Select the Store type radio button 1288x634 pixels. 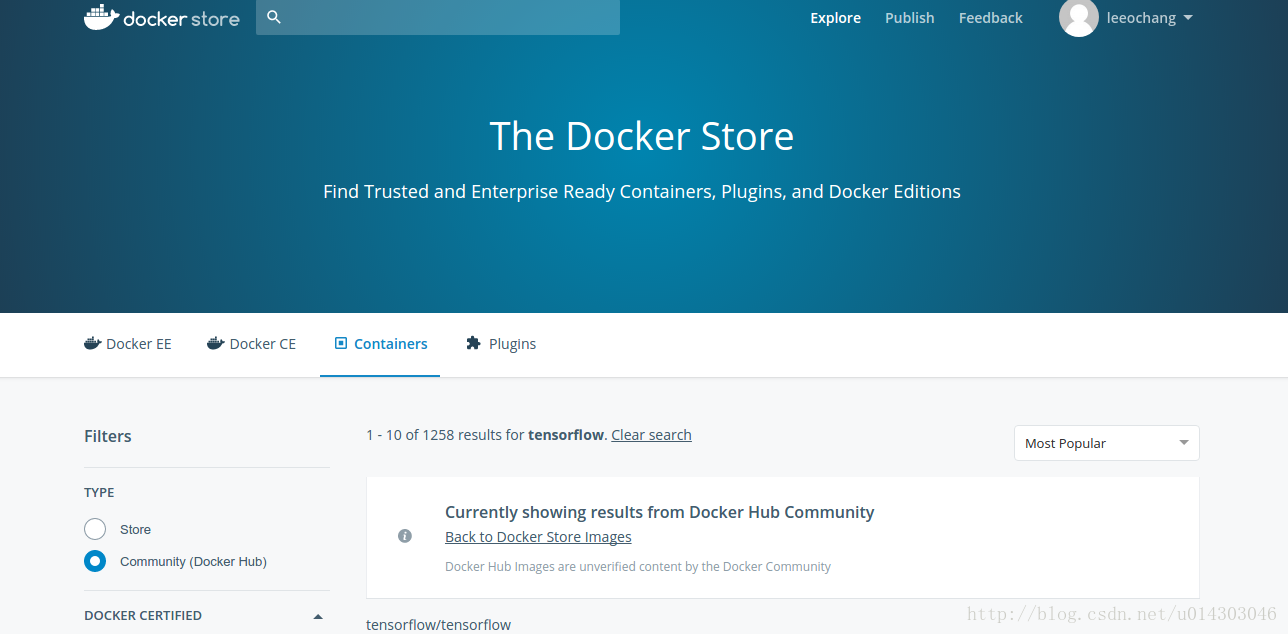[x=95, y=529]
